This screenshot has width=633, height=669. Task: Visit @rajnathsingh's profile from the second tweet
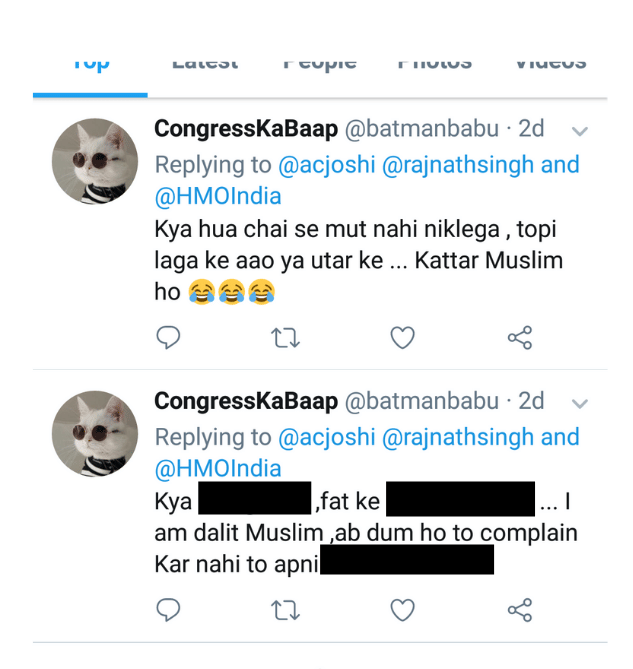pyautogui.click(x=458, y=437)
